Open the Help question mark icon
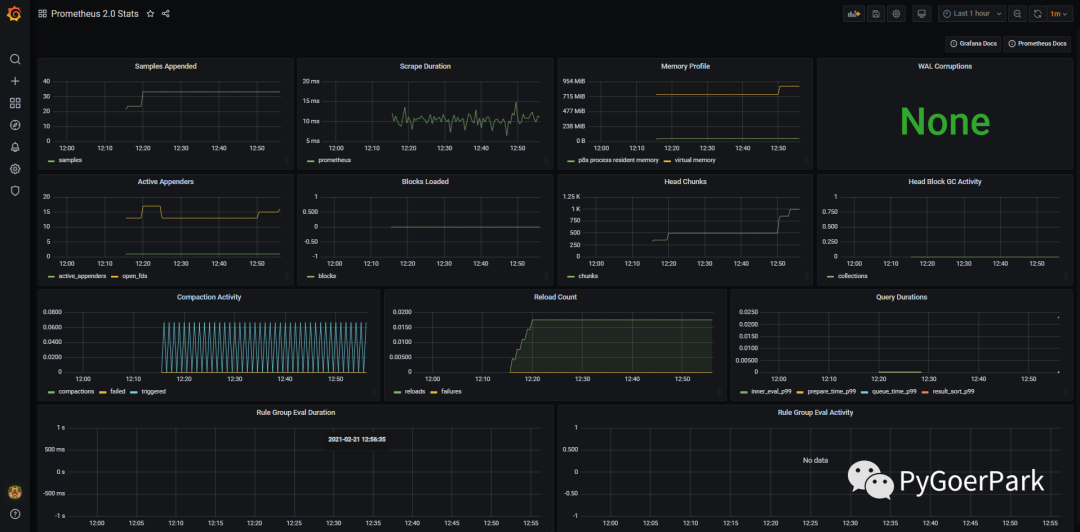The width and height of the screenshot is (1080, 532). pyautogui.click(x=15, y=514)
